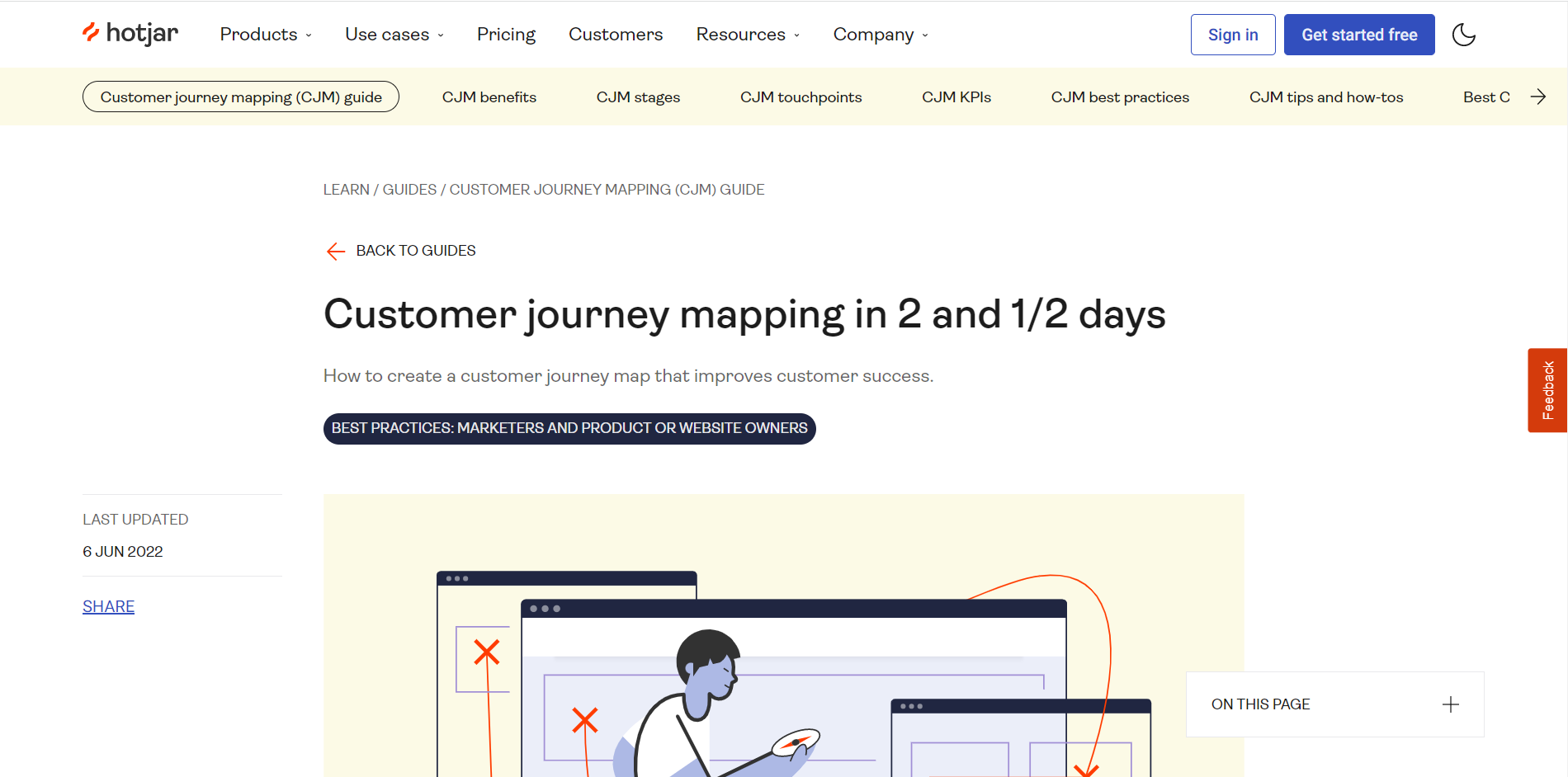The height and width of the screenshot is (777, 1568).
Task: Click the Best Practices category tag
Action: click(569, 428)
